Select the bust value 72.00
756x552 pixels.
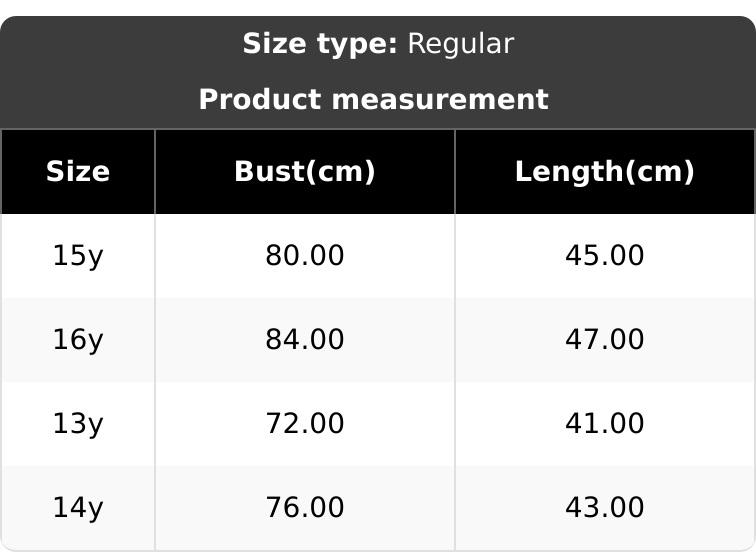[x=305, y=424]
